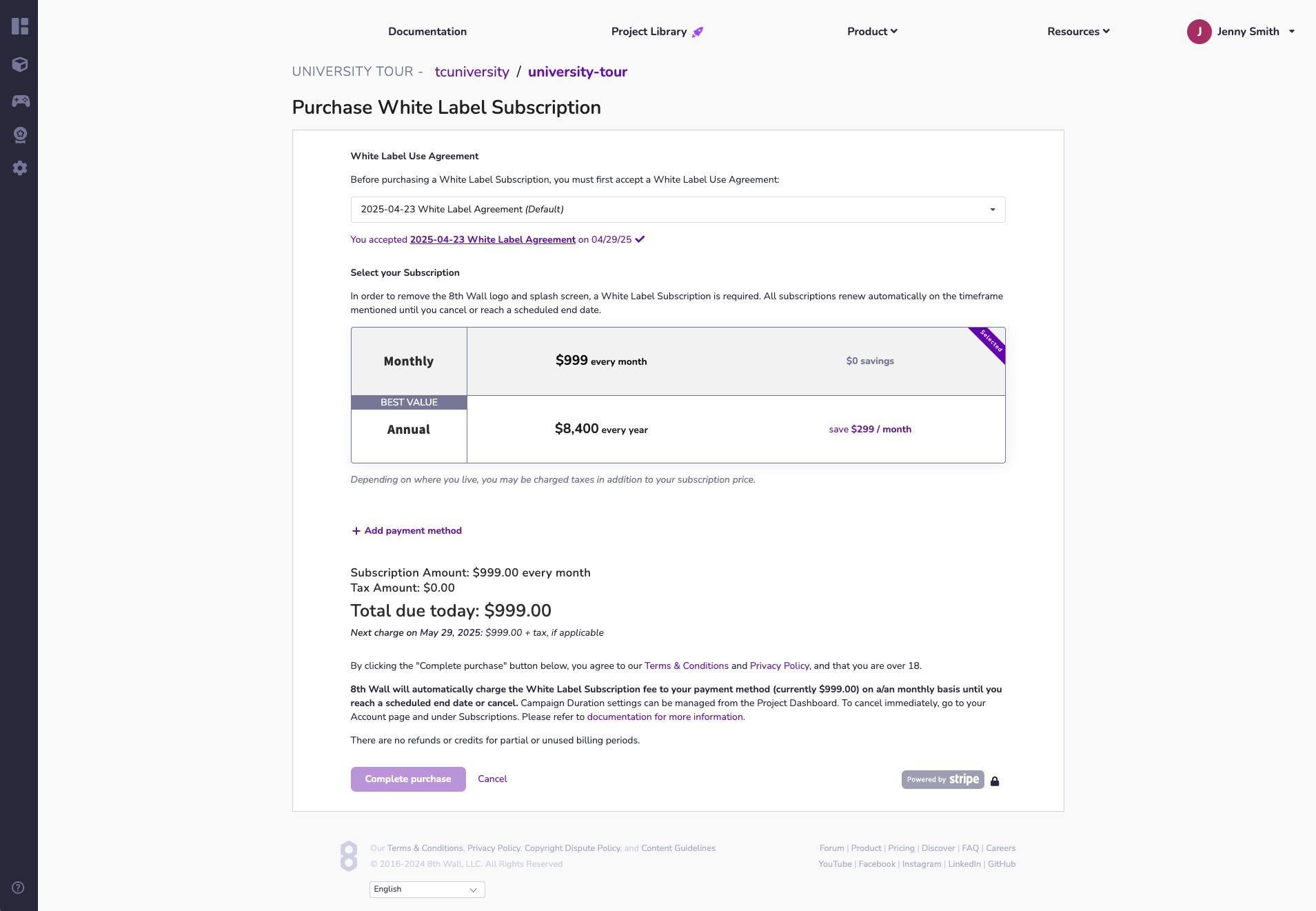Click the Complete purchase button
This screenshot has height=911, width=1316.
coord(407,779)
